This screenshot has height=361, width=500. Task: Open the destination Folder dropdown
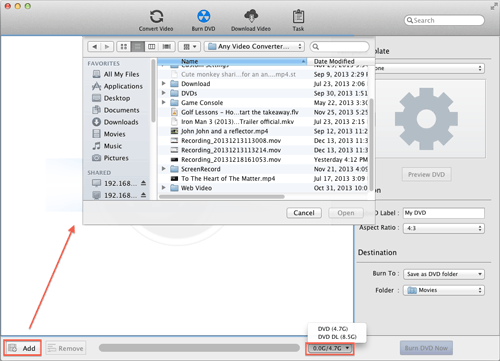pyautogui.click(x=444, y=290)
